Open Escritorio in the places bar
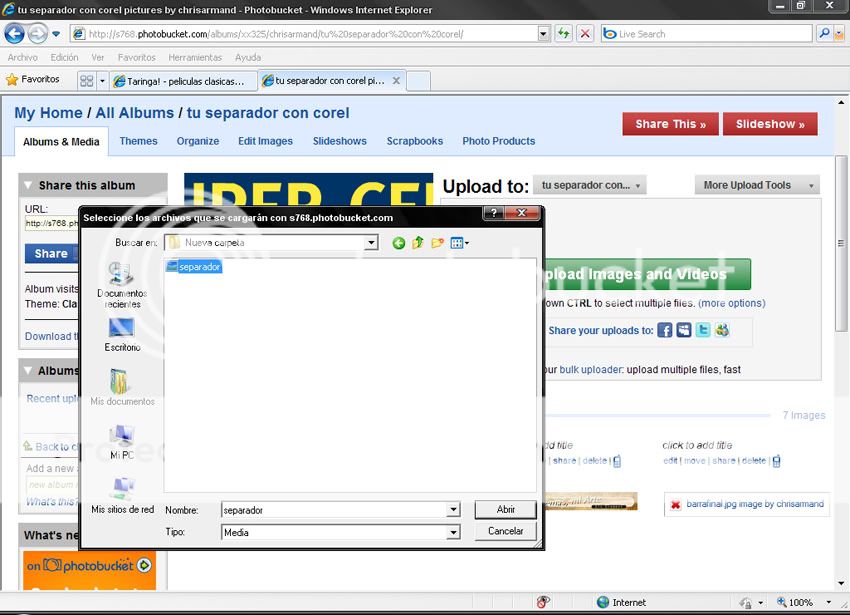This screenshot has width=850, height=615. click(122, 335)
